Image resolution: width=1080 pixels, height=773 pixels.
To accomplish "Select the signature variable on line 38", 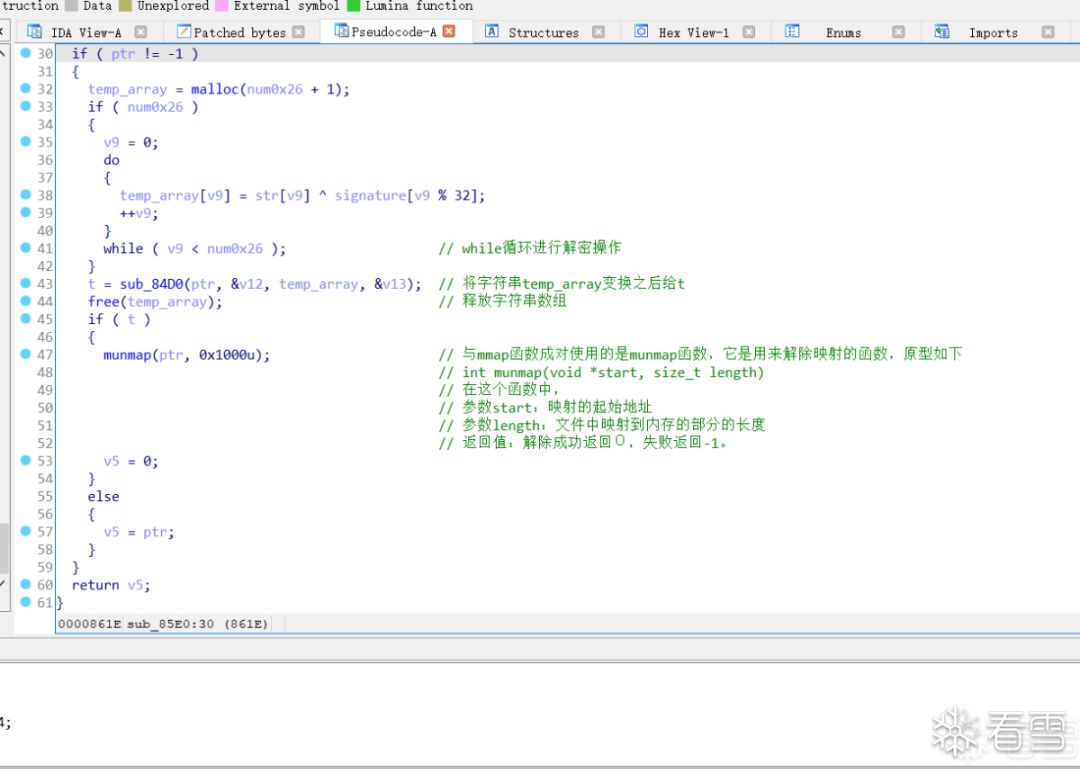I will point(371,196).
